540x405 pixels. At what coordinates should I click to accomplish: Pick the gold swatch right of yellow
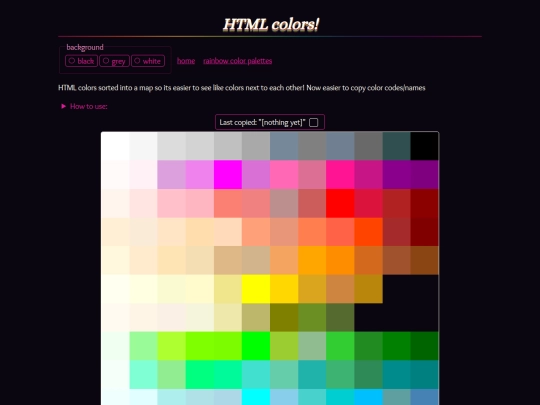click(284, 289)
